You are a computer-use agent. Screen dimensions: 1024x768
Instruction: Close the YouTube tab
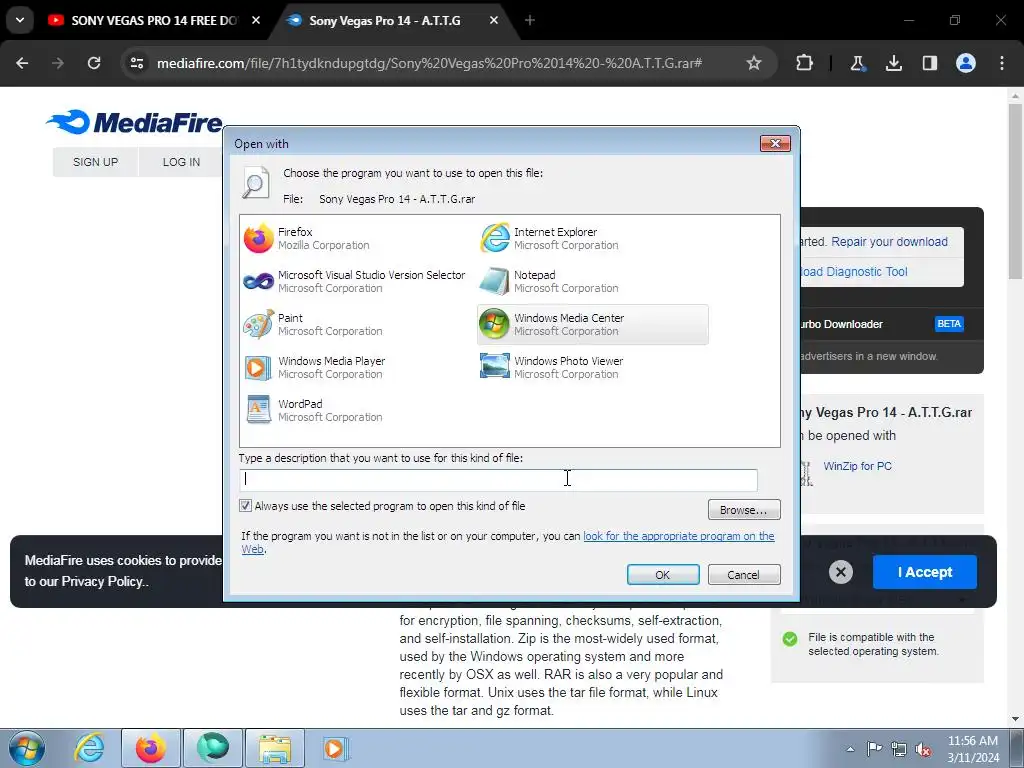tap(256, 20)
